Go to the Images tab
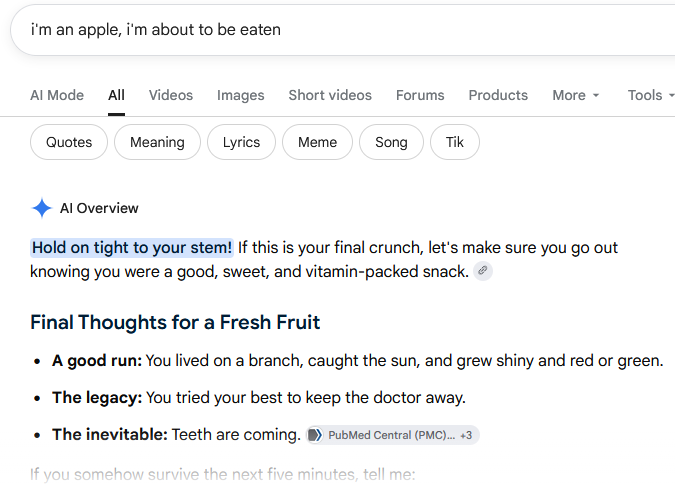 241,95
